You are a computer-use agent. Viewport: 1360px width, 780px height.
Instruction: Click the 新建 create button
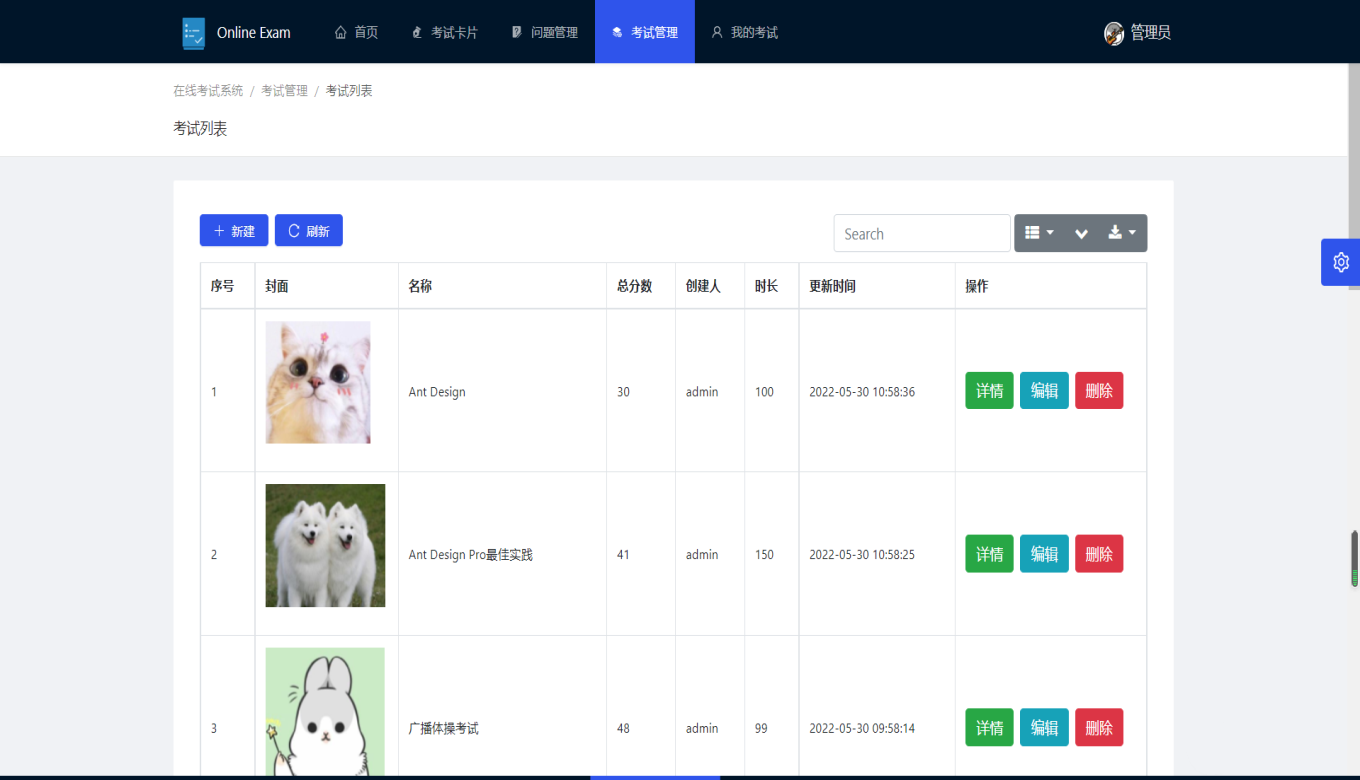234,230
